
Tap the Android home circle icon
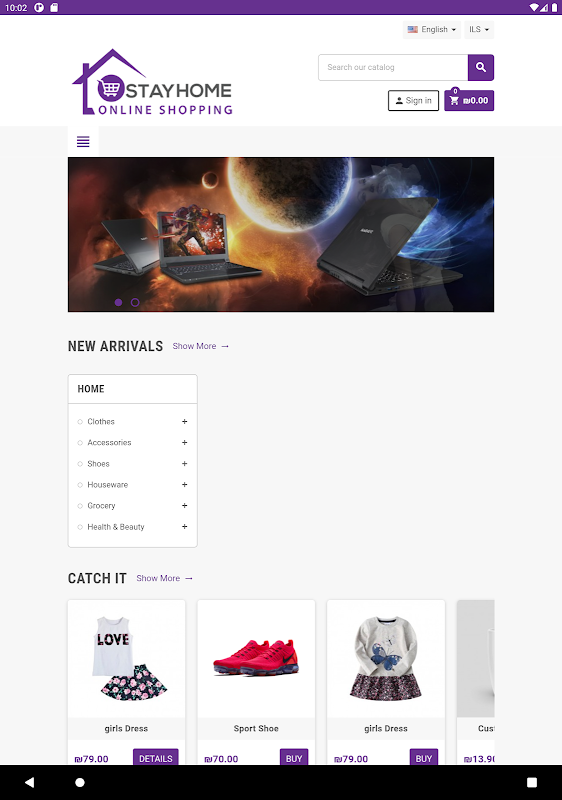pyautogui.click(x=80, y=782)
